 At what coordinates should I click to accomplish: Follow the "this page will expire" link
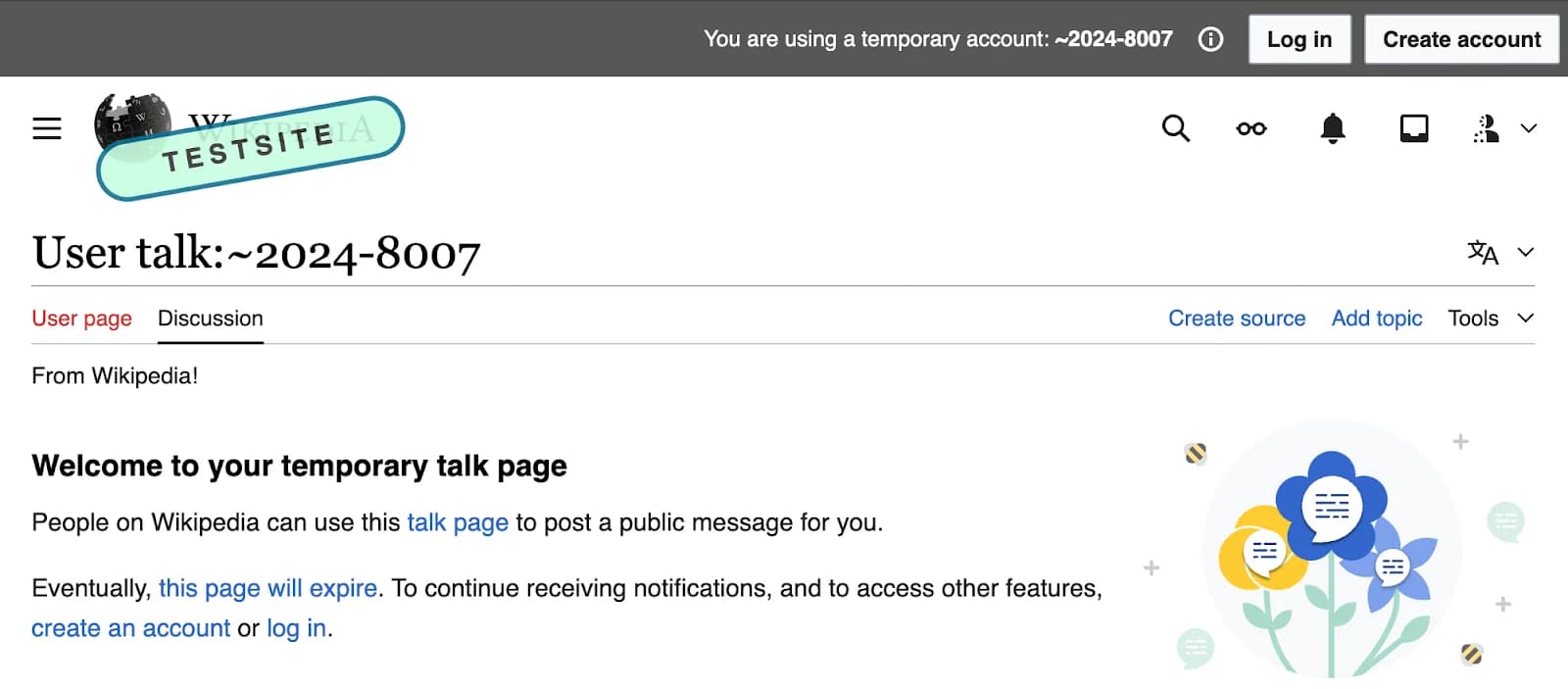point(268,588)
